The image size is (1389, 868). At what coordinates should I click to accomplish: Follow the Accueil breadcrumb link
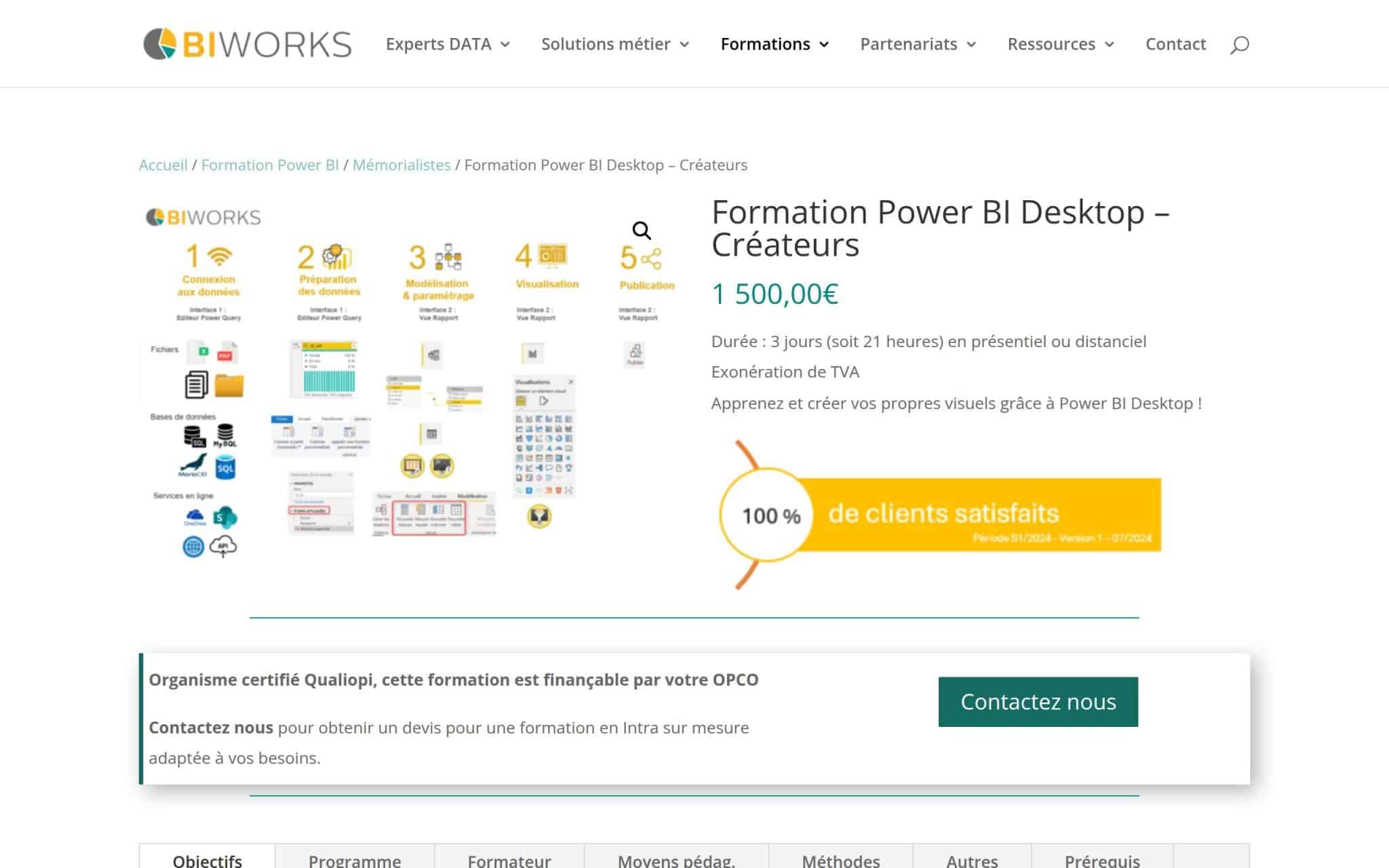tap(163, 165)
